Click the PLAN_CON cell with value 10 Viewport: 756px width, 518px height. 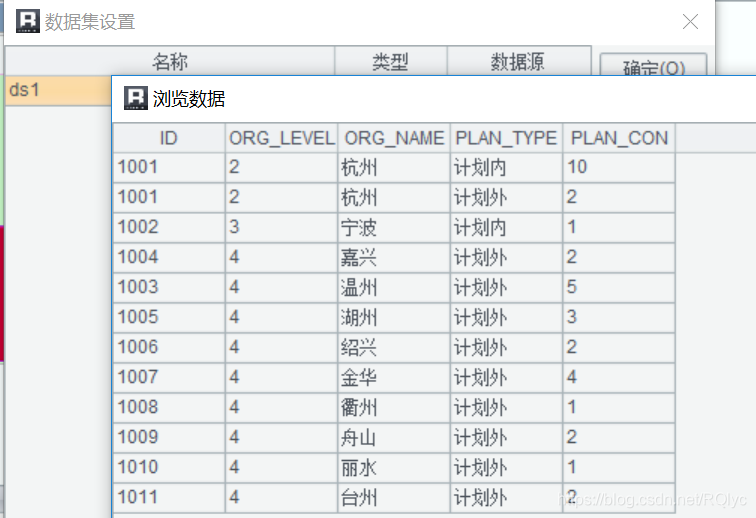pos(619,167)
